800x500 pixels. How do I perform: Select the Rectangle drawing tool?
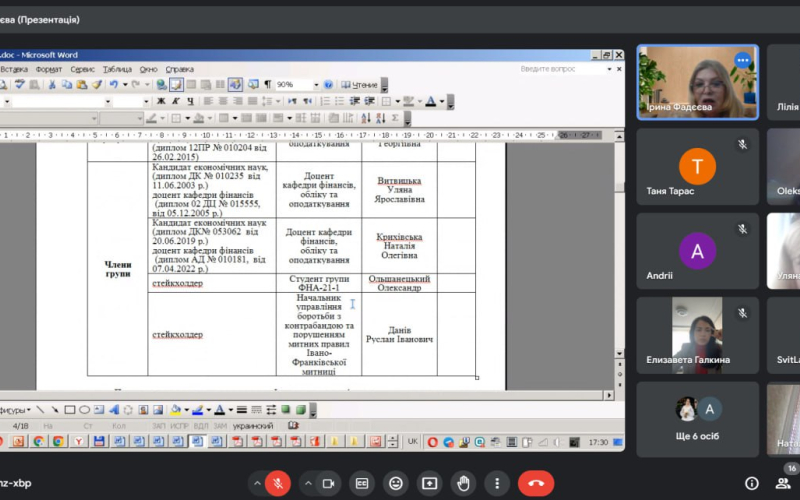click(x=70, y=410)
